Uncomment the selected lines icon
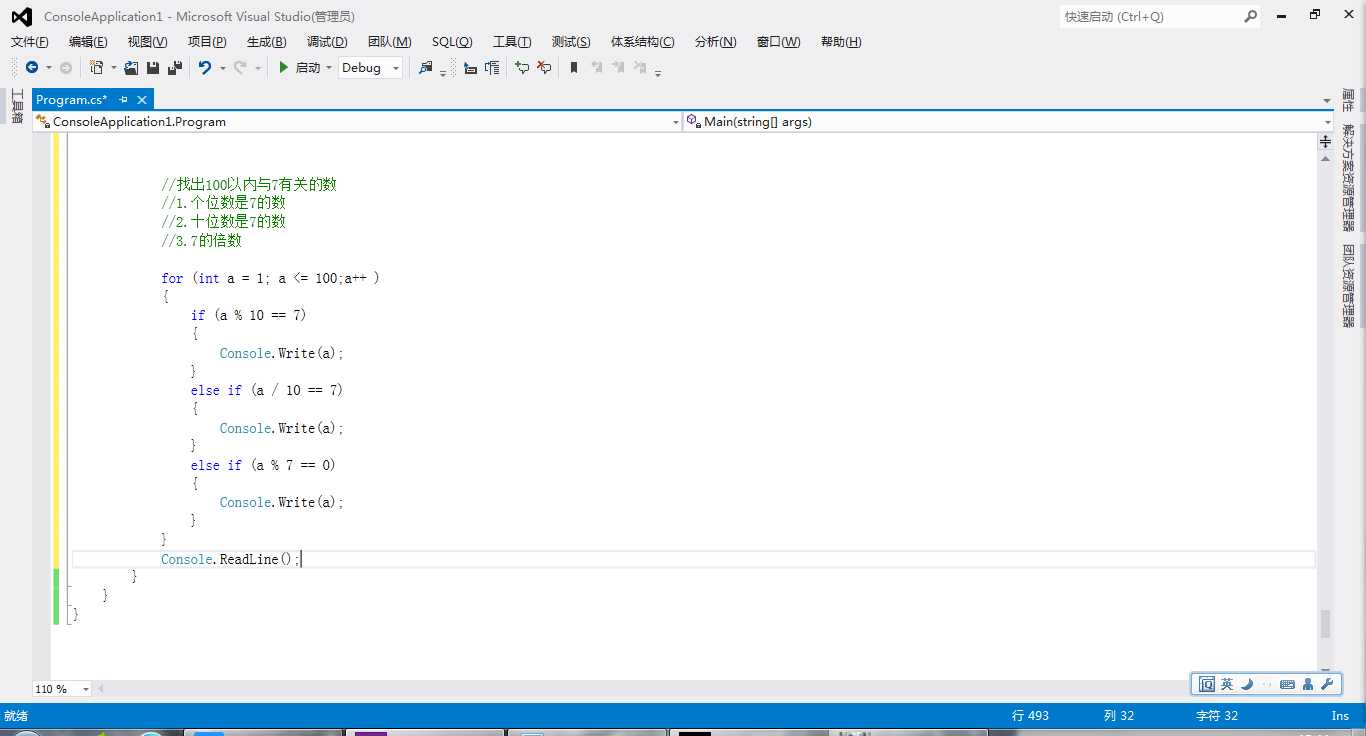 [x=544, y=68]
